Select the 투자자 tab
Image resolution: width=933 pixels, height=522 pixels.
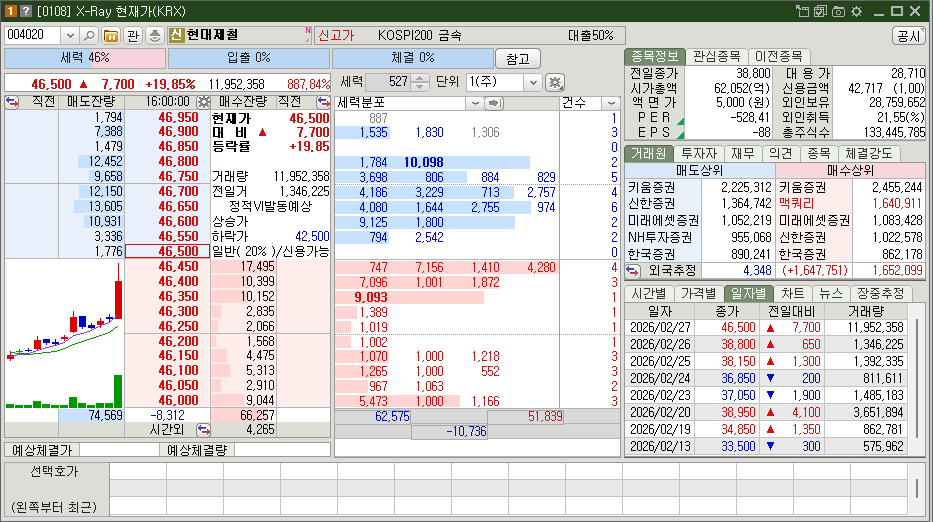(x=700, y=153)
